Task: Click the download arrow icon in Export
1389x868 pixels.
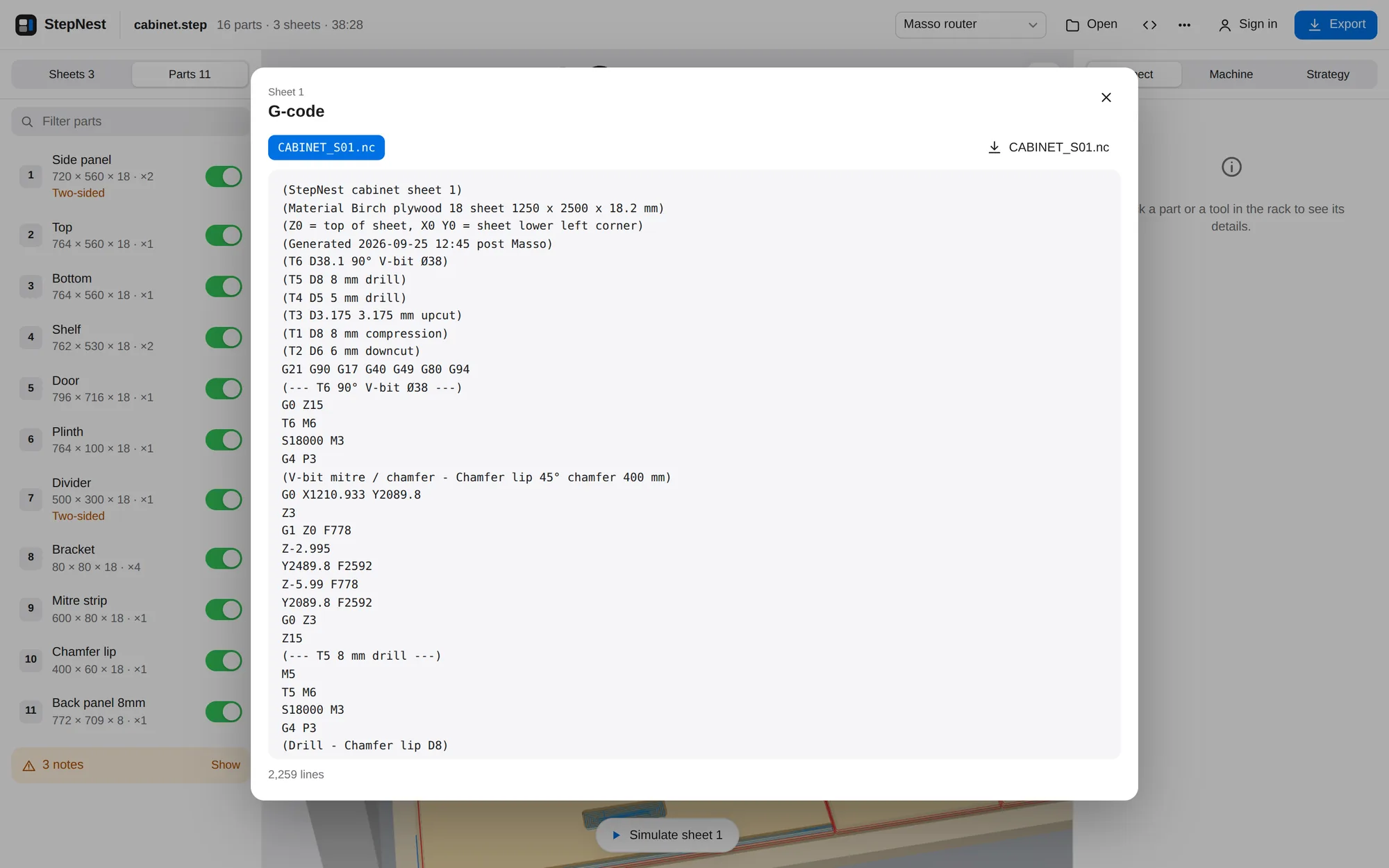Action: point(1315,25)
